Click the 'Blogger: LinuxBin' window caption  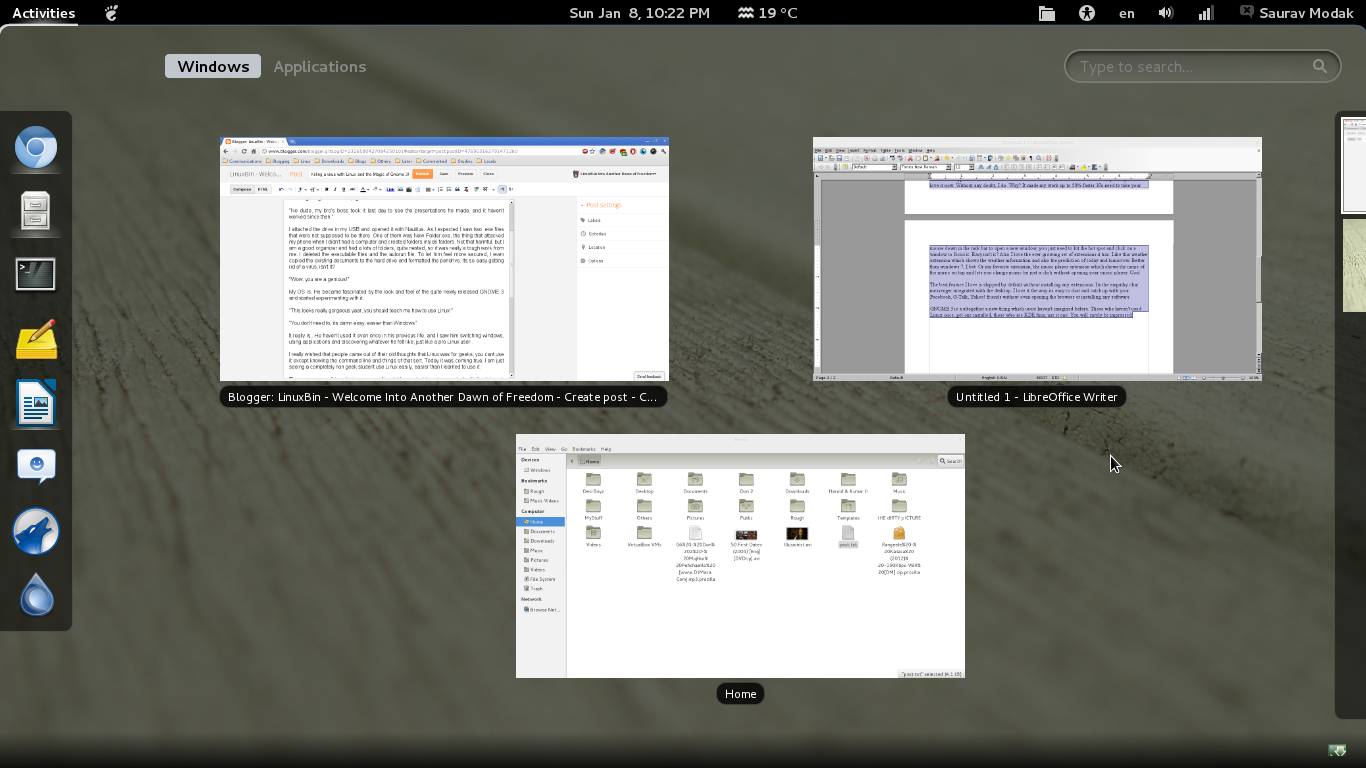tap(443, 397)
